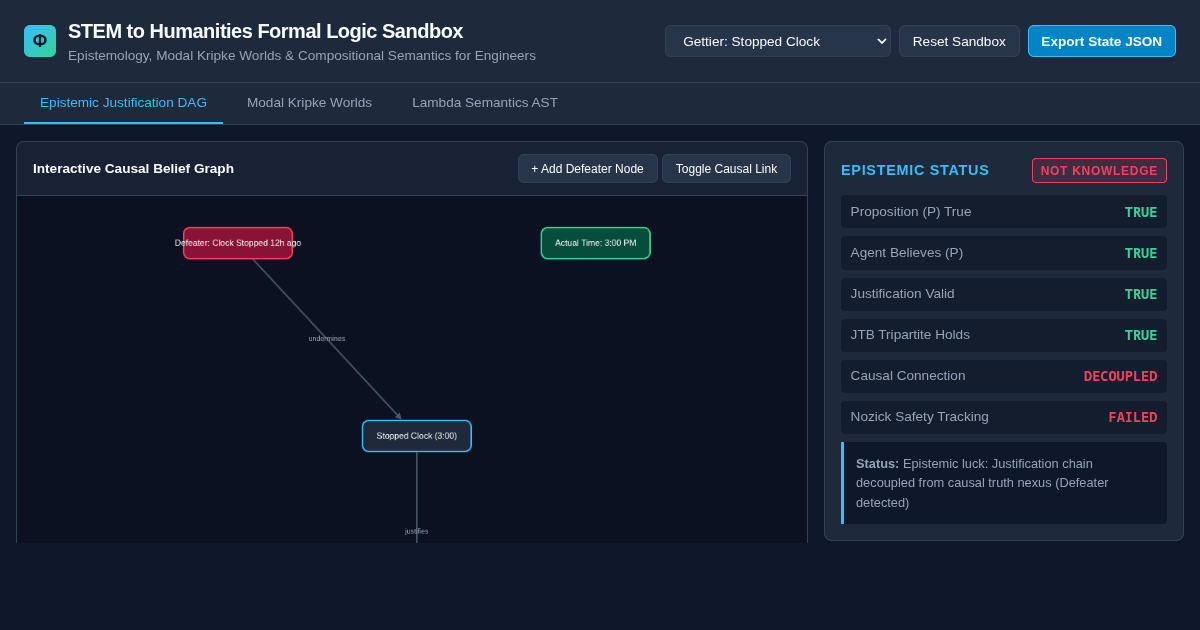Click the Interactive Causal Belief Graph title
This screenshot has height=630, width=1200.
[x=133, y=169]
